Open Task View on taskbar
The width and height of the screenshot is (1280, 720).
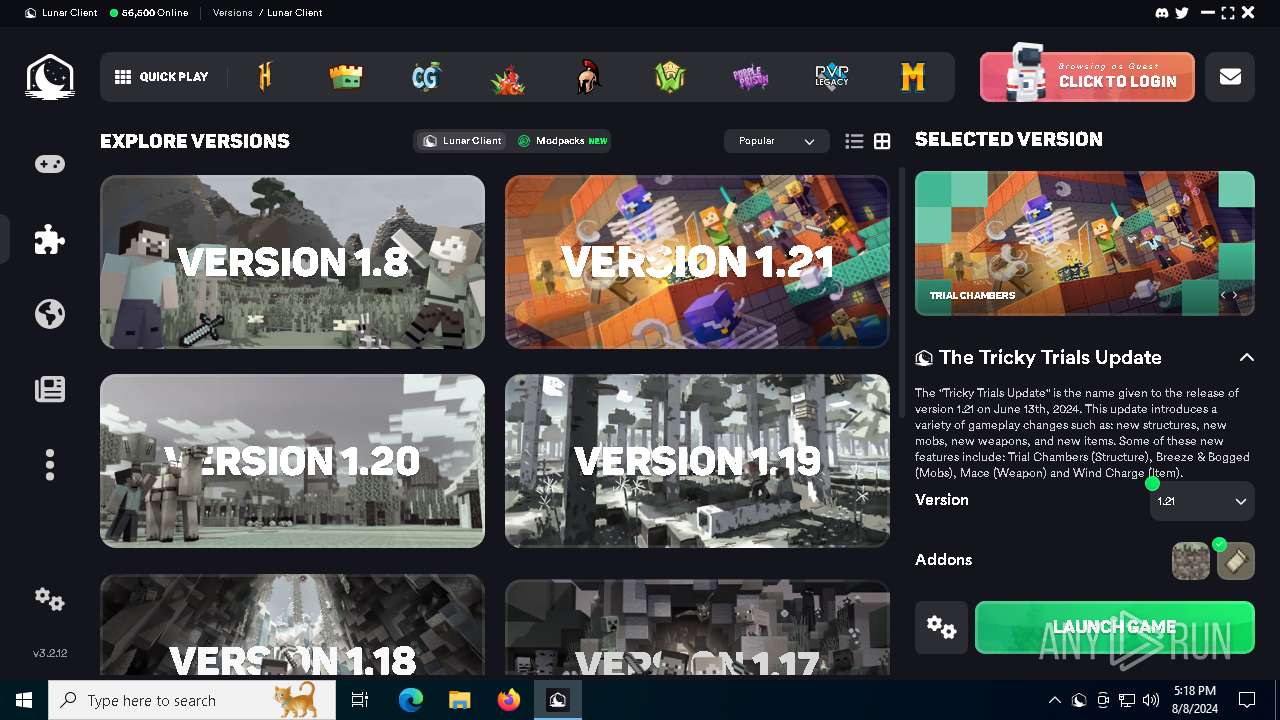[x=360, y=700]
